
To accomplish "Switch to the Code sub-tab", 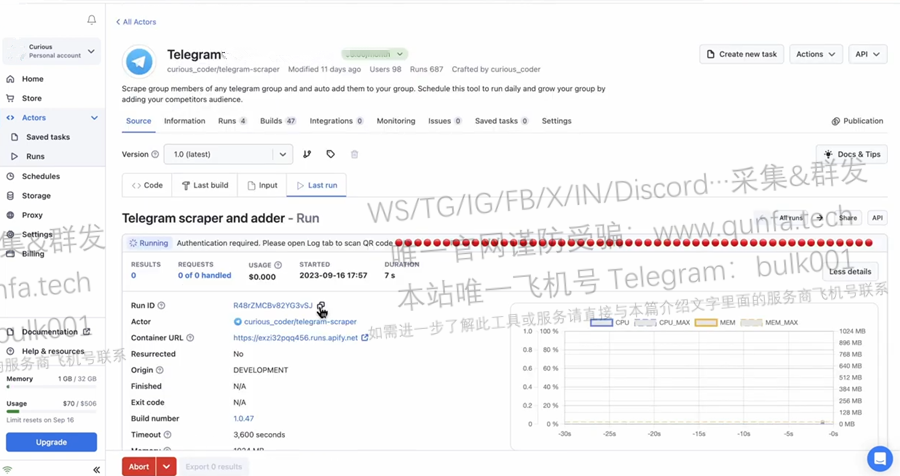I will [147, 185].
